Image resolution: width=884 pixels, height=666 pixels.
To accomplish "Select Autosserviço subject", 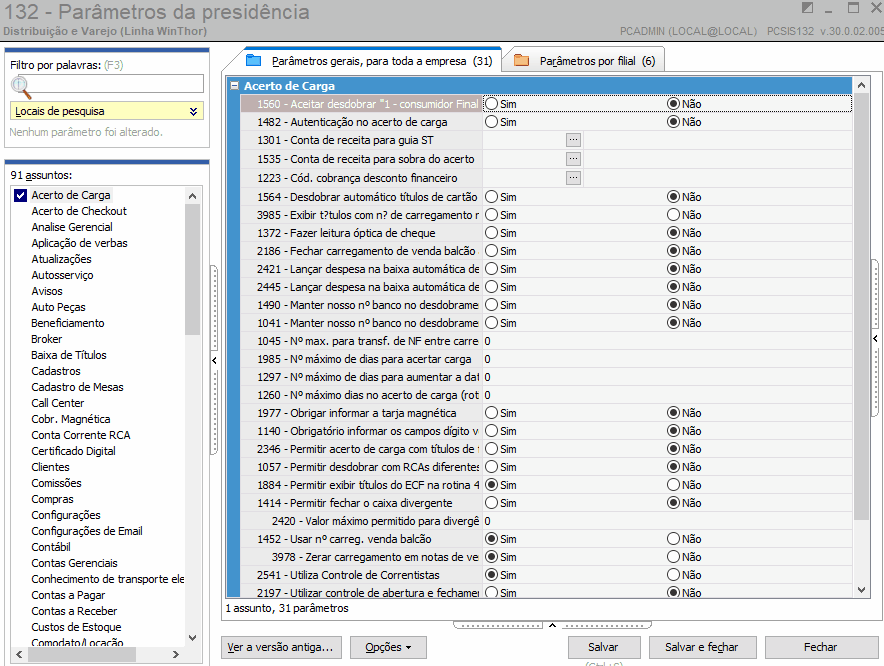I will pyautogui.click(x=62, y=275).
